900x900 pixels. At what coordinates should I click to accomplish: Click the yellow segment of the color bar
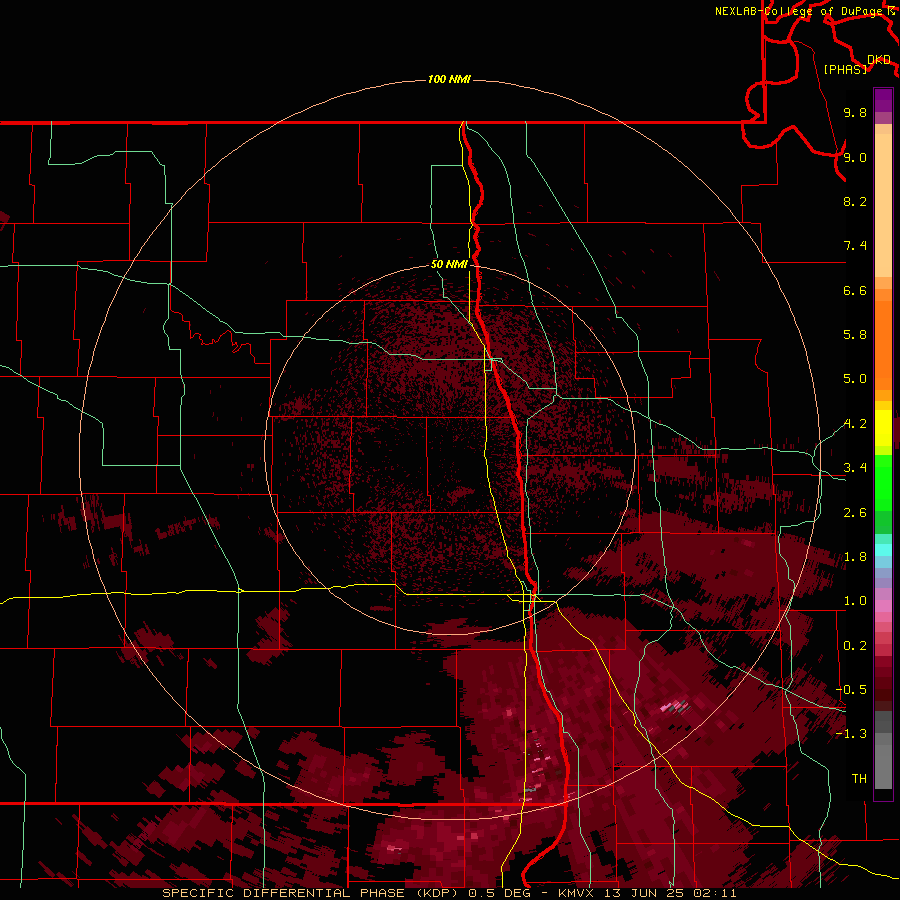(883, 428)
